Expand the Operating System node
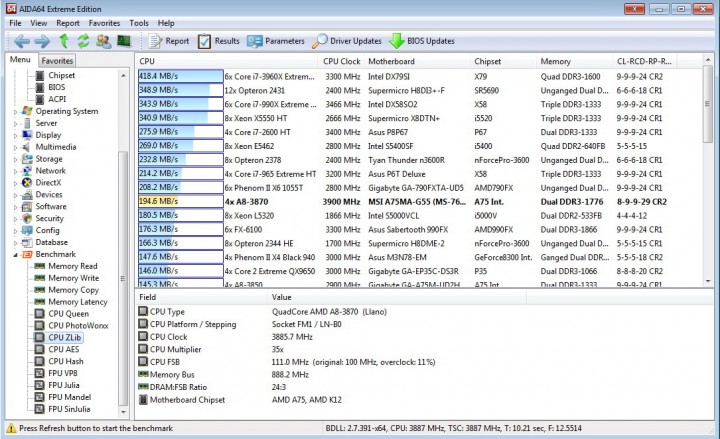720x439 pixels. click(x=15, y=112)
